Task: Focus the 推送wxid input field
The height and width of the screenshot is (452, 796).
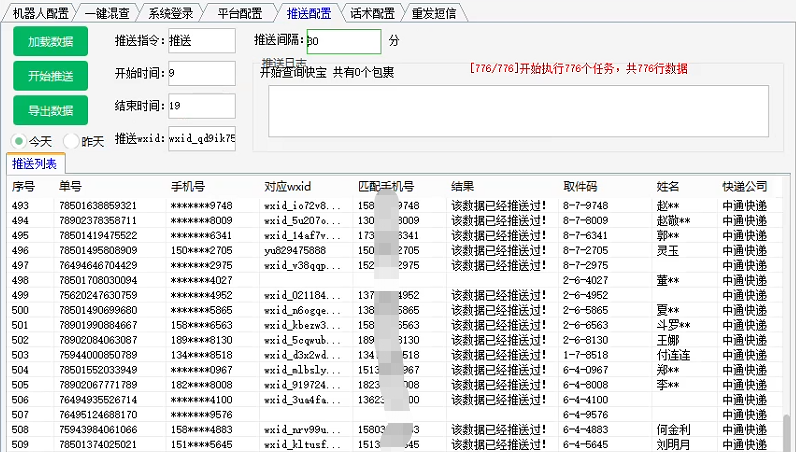Action: 202,138
